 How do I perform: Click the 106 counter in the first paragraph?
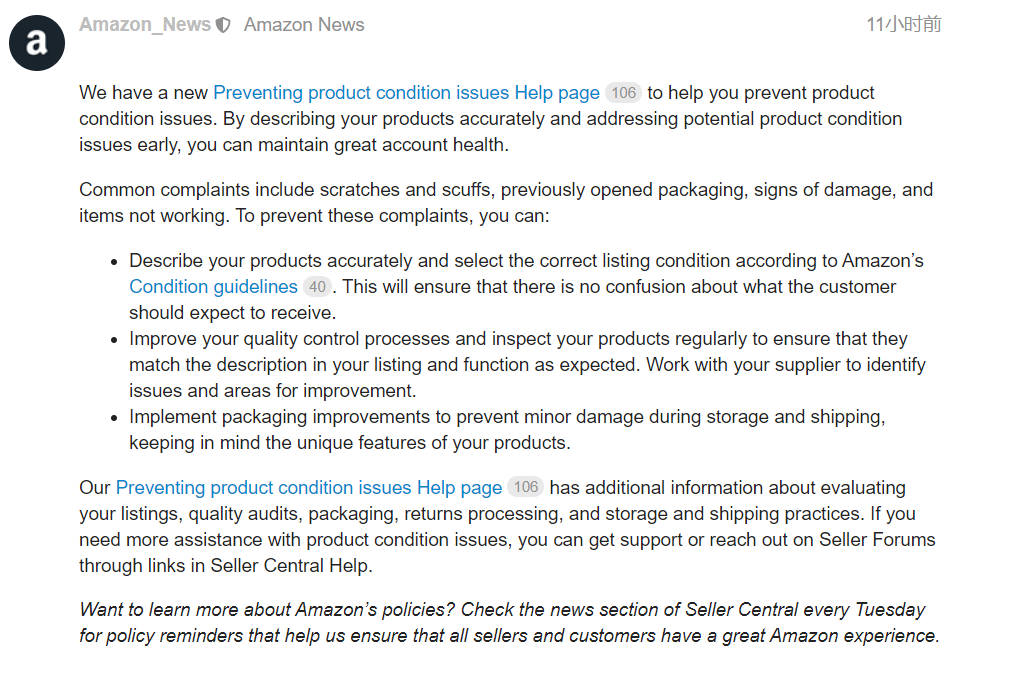[x=623, y=93]
